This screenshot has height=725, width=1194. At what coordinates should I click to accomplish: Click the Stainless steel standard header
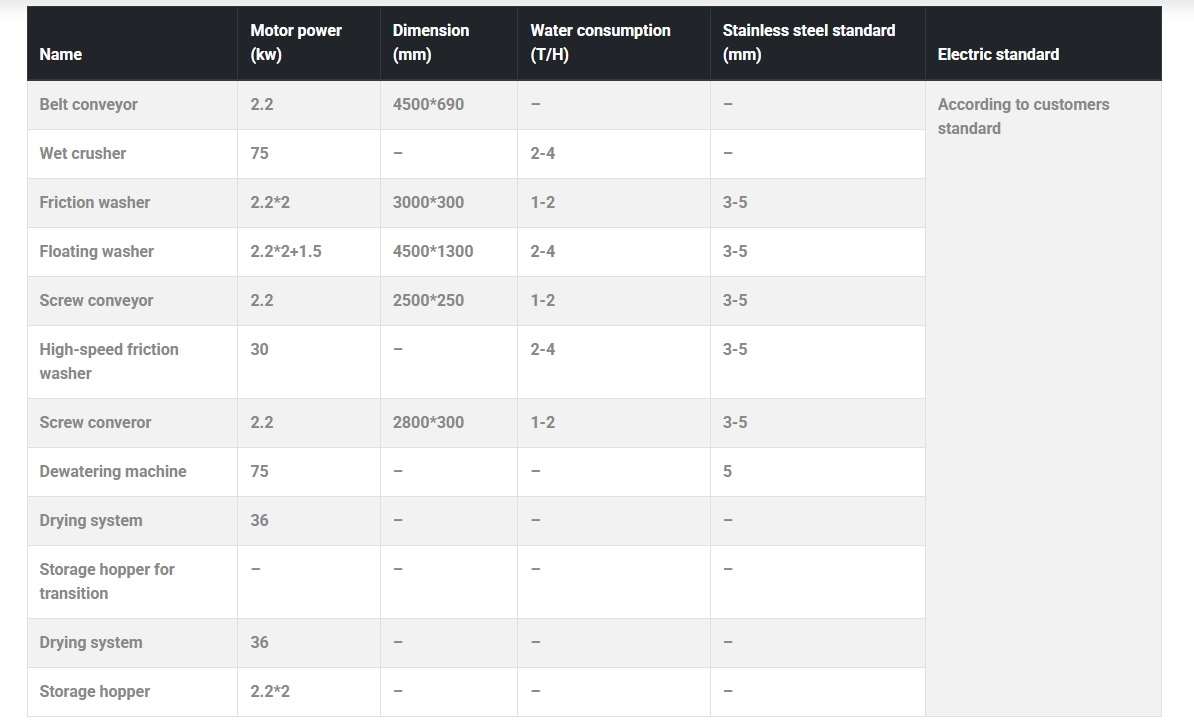[809, 43]
